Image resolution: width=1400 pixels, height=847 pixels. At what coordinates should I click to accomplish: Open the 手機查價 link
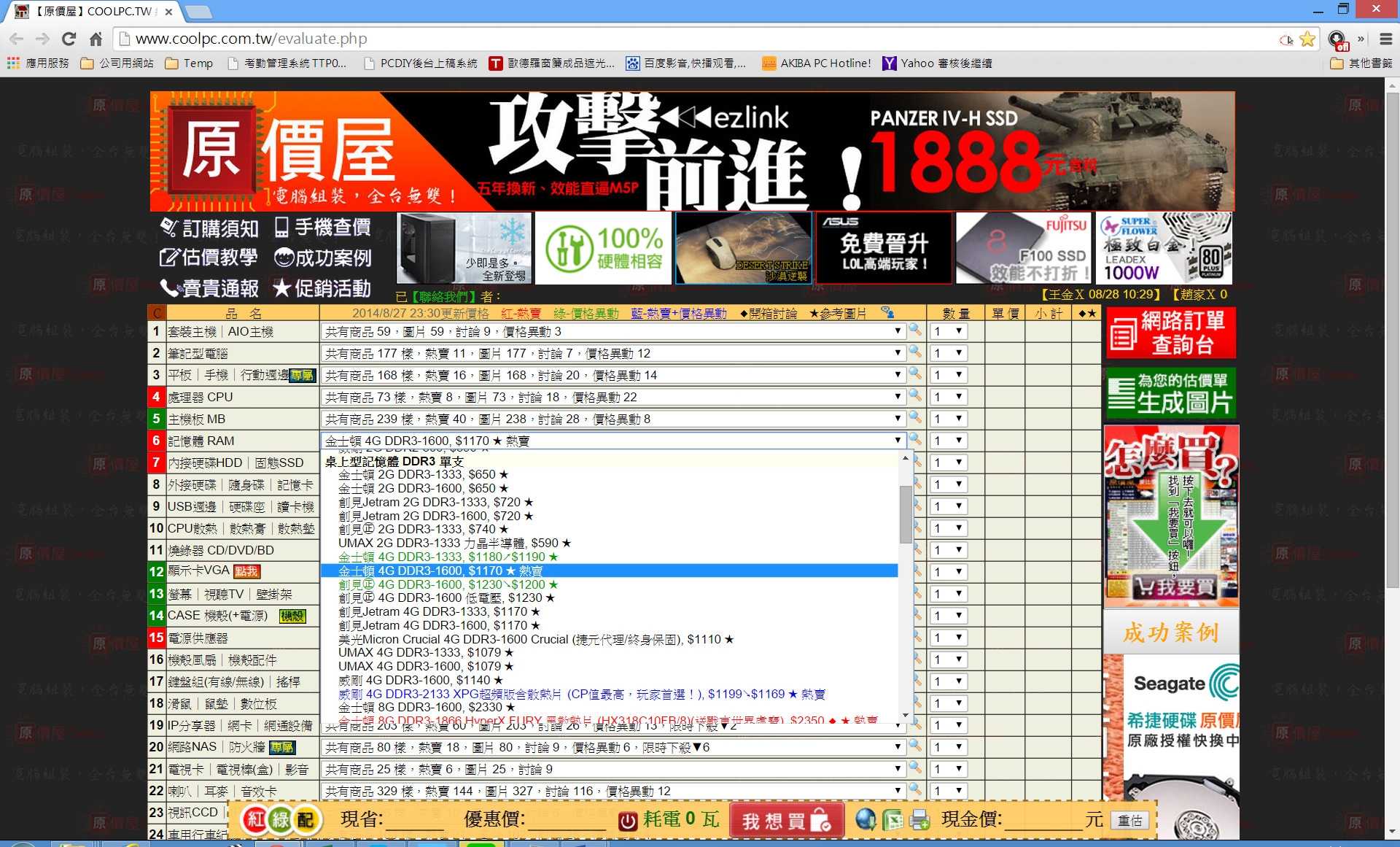pyautogui.click(x=323, y=228)
